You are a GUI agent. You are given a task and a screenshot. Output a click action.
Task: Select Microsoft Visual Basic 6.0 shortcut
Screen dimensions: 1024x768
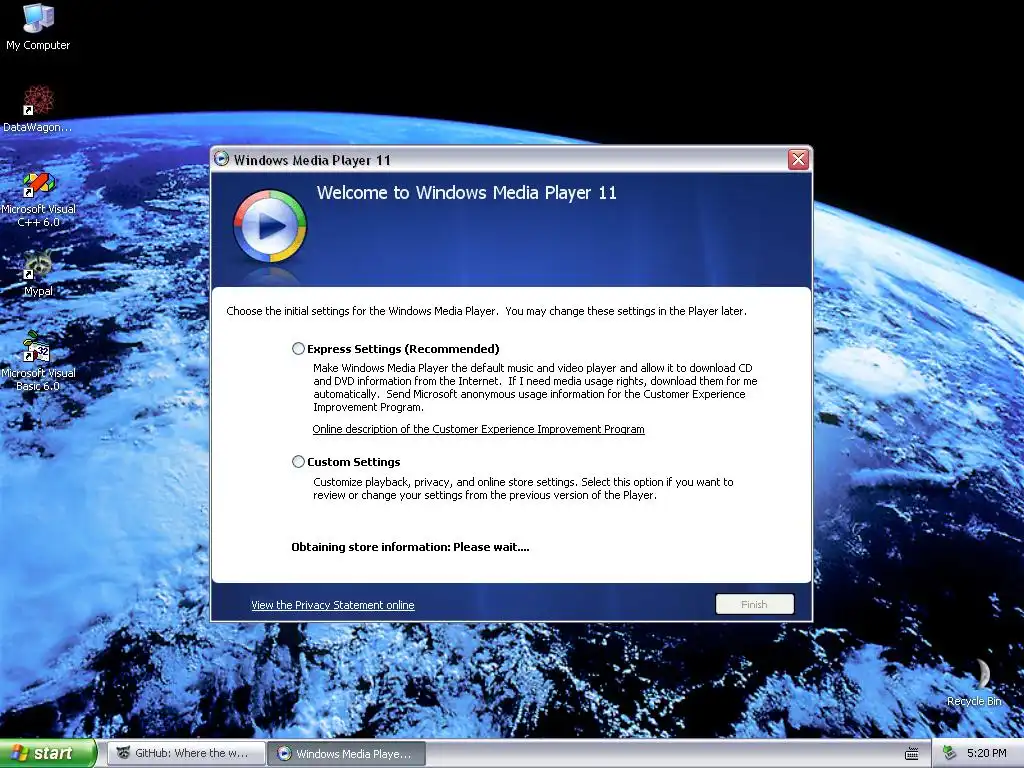(x=38, y=361)
